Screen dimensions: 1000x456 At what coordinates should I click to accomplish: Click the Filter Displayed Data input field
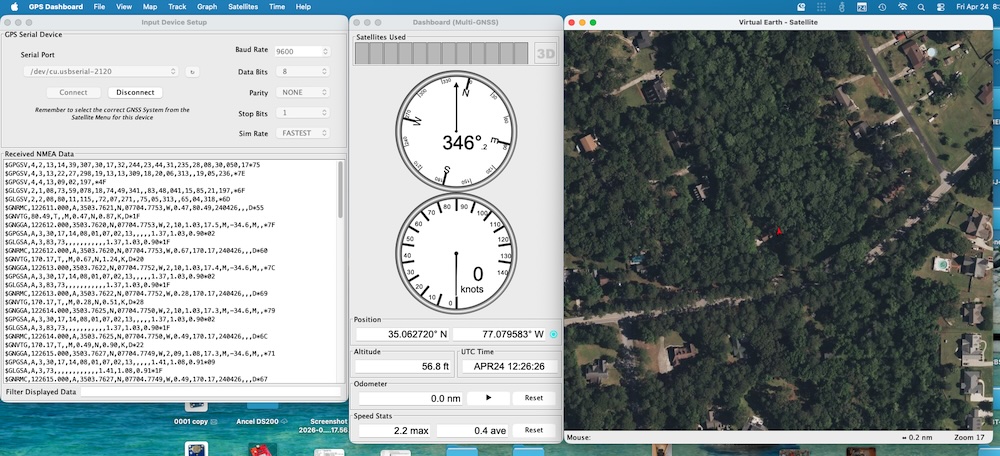point(211,392)
